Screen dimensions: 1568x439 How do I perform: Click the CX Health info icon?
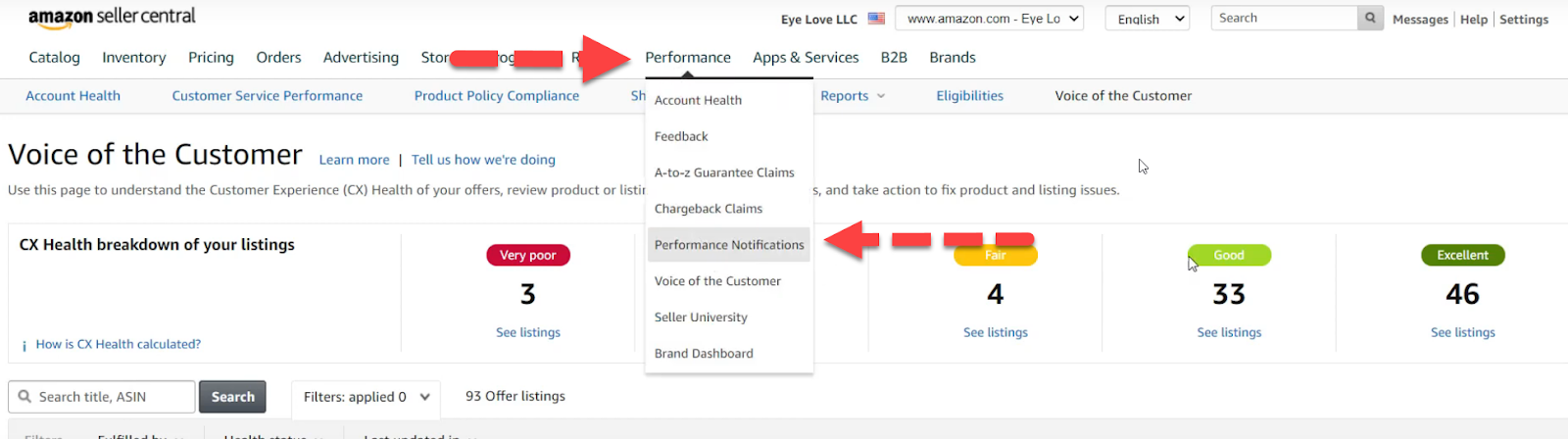pos(24,346)
